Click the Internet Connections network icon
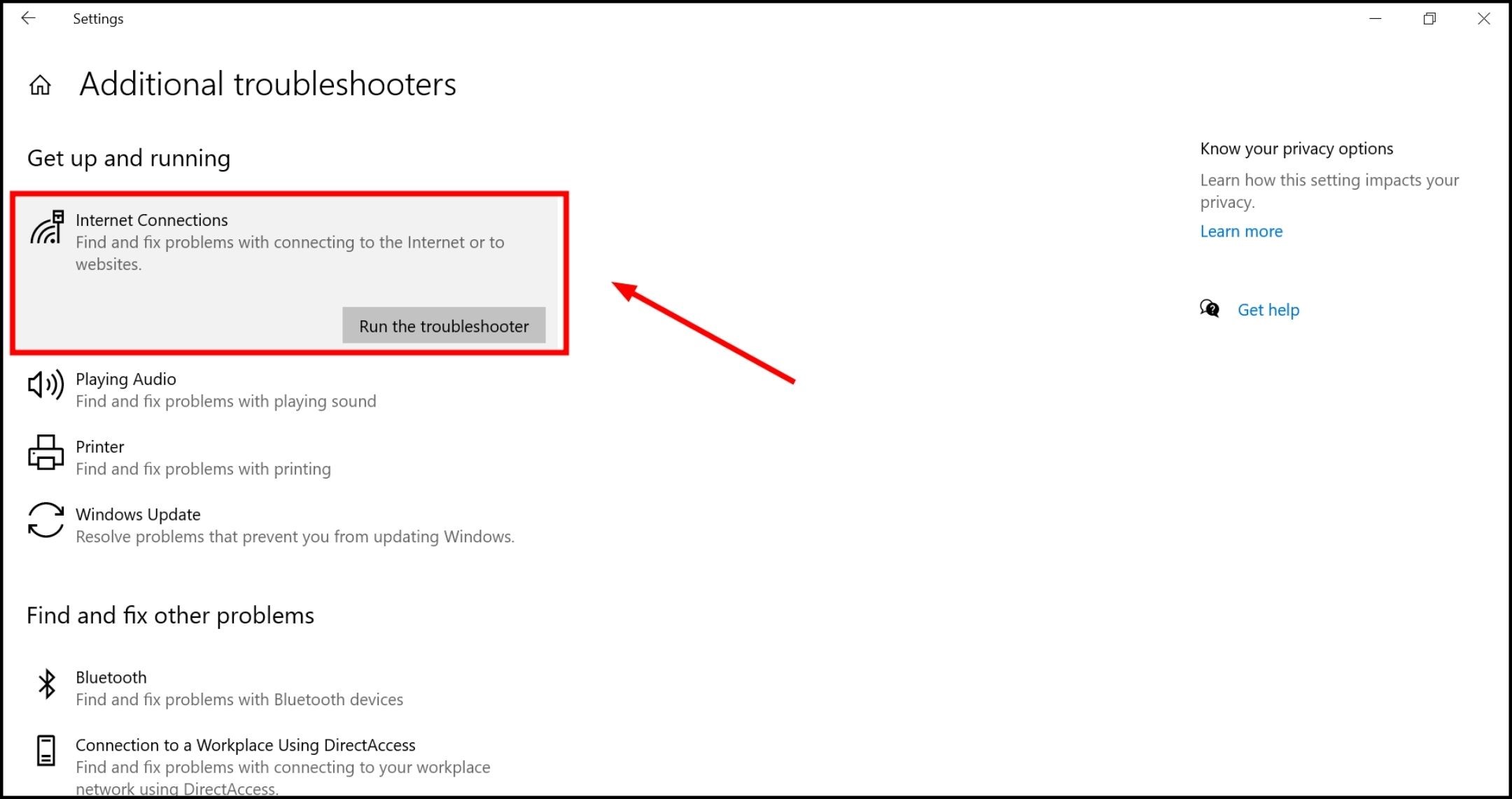 (47, 227)
